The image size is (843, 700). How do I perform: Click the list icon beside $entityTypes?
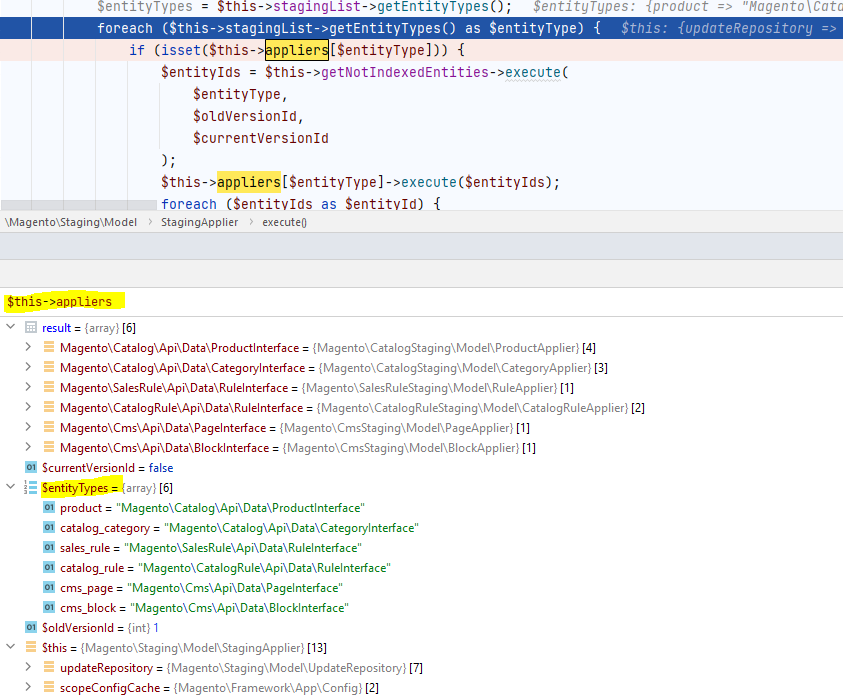point(30,488)
